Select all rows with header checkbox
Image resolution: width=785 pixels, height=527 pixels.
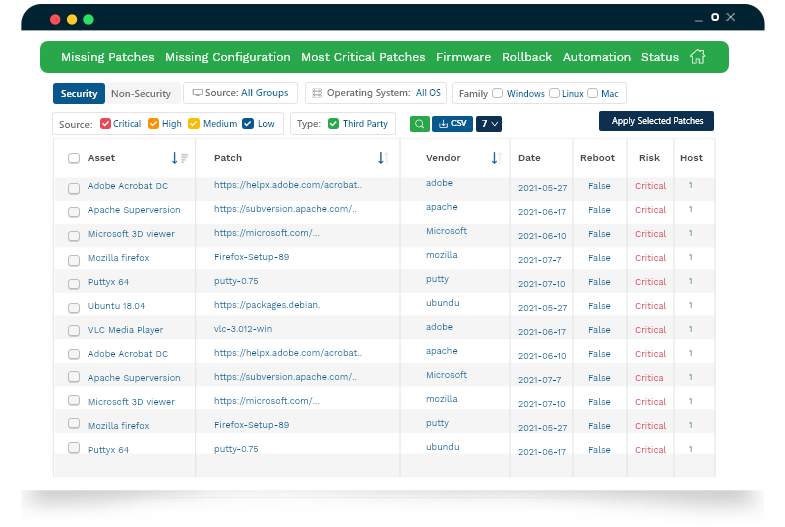click(x=74, y=158)
